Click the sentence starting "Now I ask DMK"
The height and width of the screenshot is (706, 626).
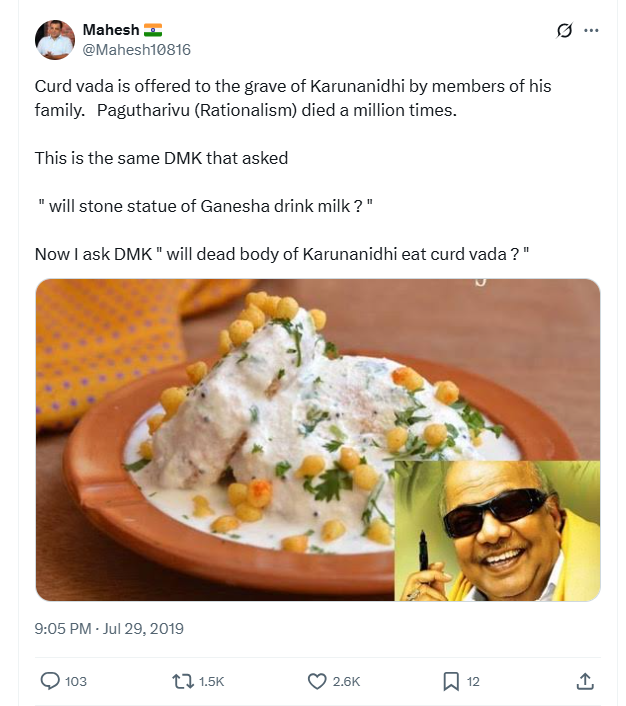[281, 254]
